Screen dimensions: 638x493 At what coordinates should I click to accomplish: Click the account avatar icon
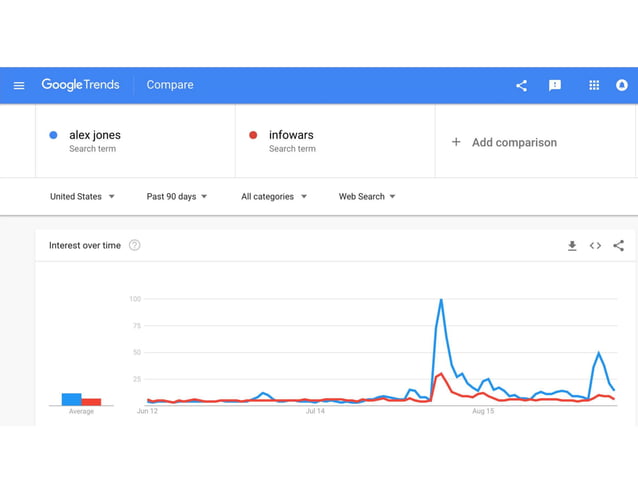tap(622, 86)
